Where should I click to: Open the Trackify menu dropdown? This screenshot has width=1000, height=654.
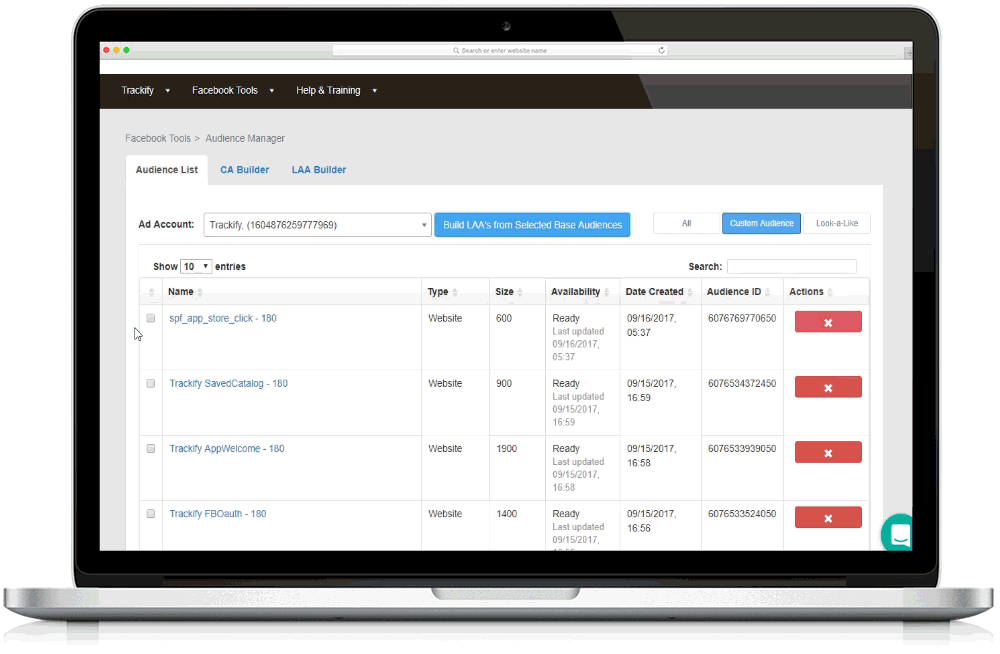click(x=145, y=91)
